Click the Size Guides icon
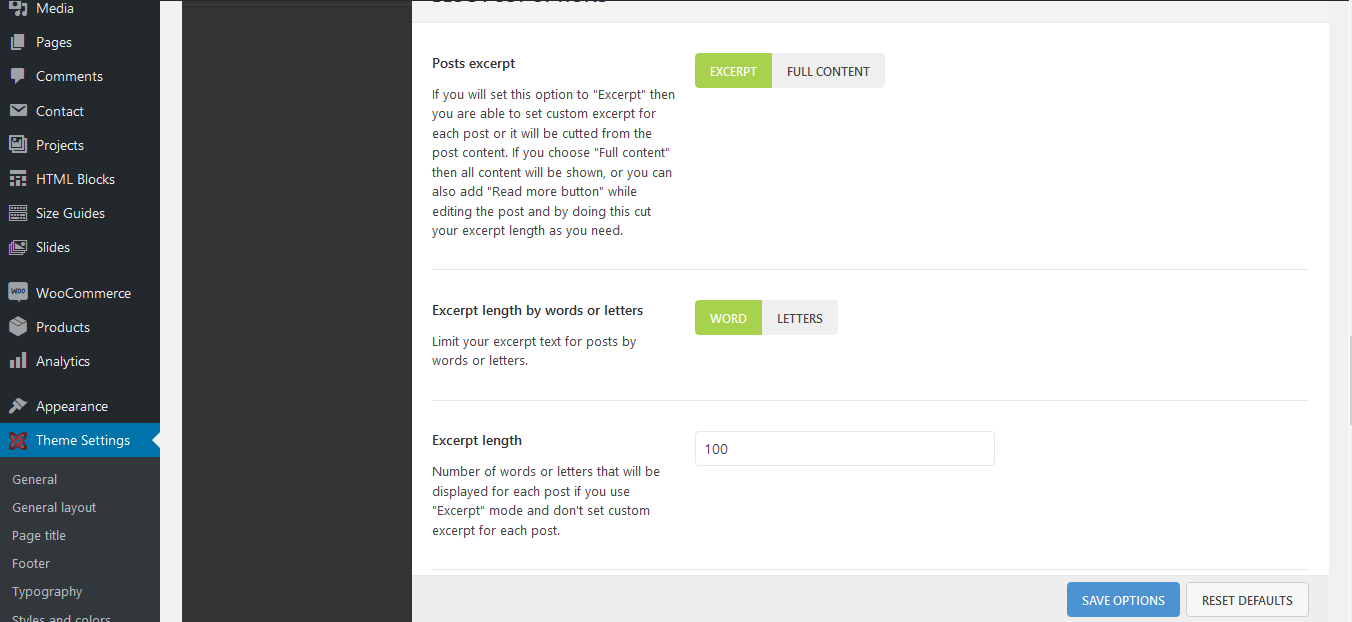1352x622 pixels. point(18,213)
